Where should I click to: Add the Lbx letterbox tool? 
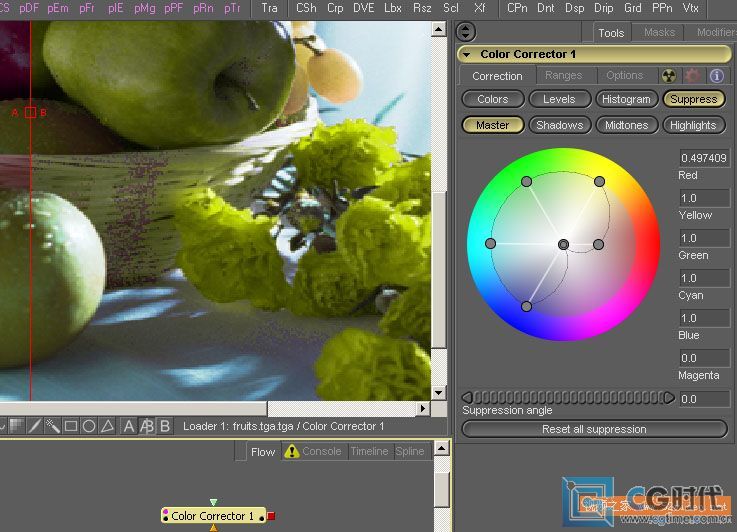393,8
